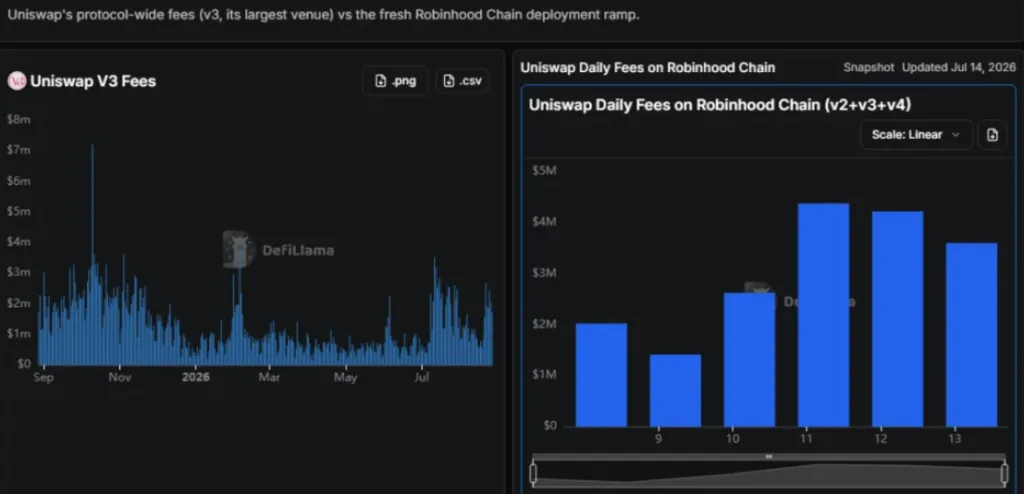The height and width of the screenshot is (494, 1024).
Task: Click the Uniswap logo next to V3 Fees
Action: point(17,81)
